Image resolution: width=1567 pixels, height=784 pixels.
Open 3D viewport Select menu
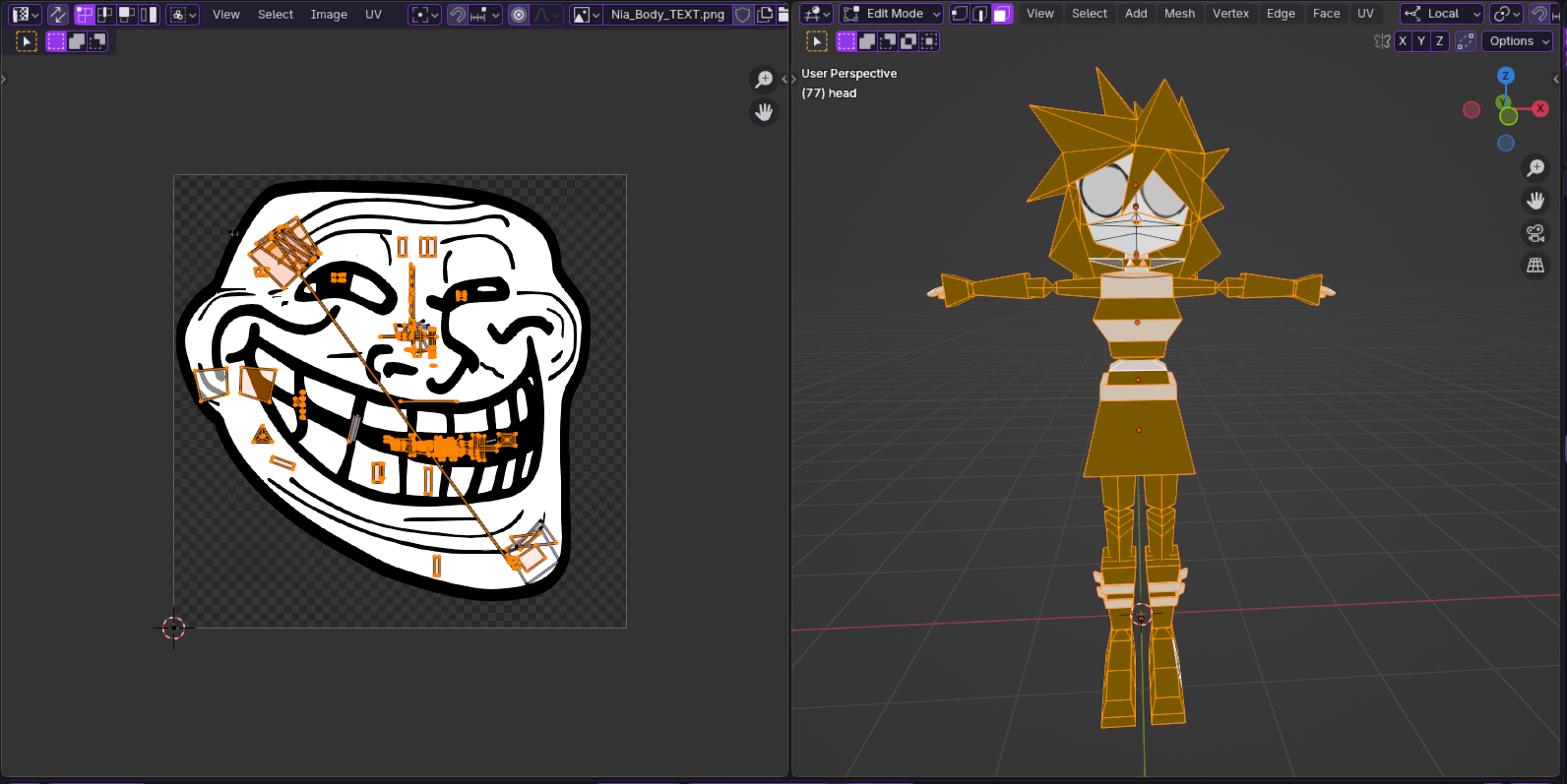[1090, 14]
